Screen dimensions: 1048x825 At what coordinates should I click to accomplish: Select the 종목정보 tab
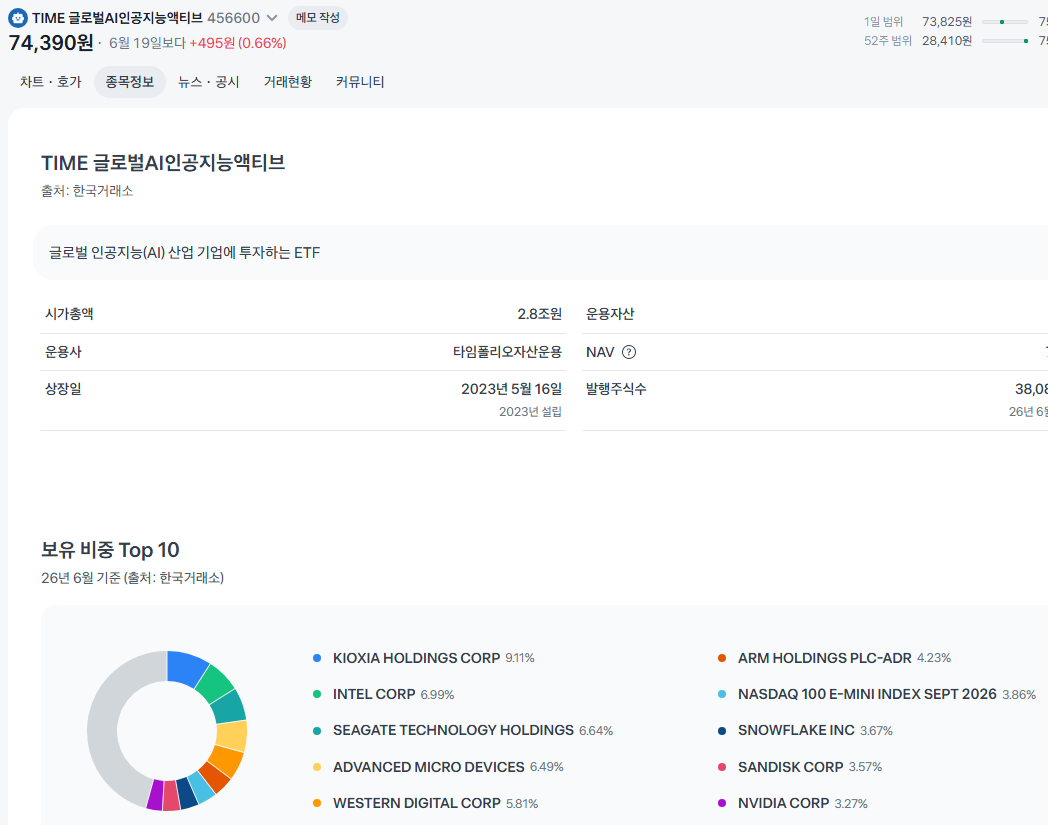[130, 82]
